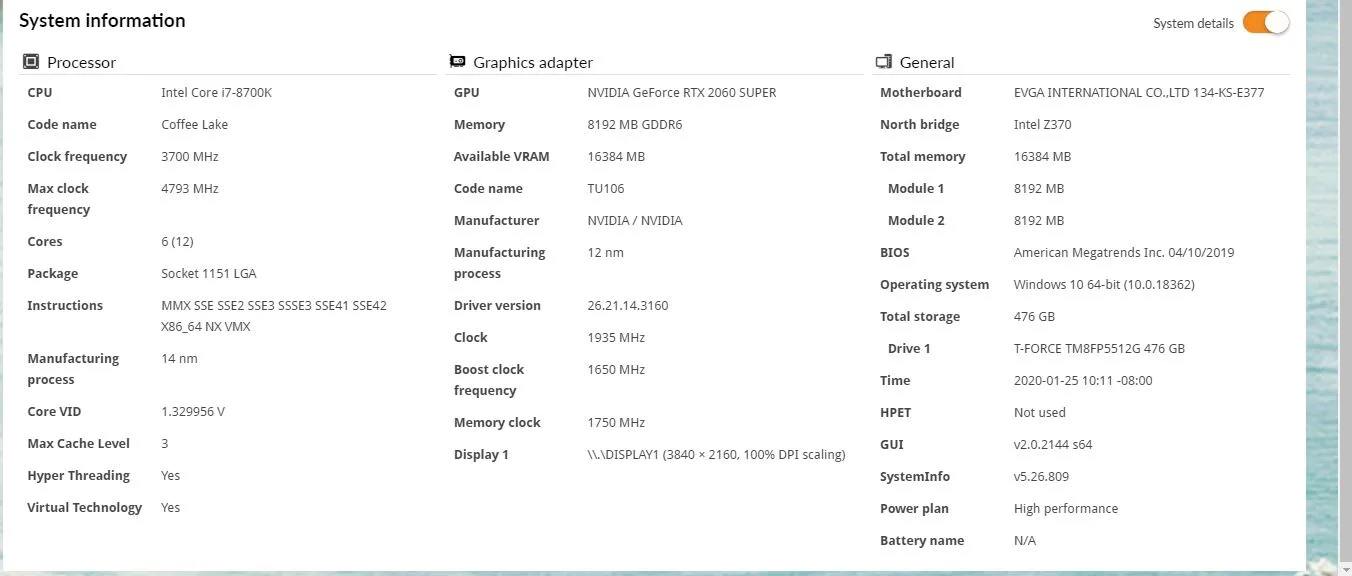Click the System information heading
This screenshot has width=1352, height=576.
tap(102, 21)
